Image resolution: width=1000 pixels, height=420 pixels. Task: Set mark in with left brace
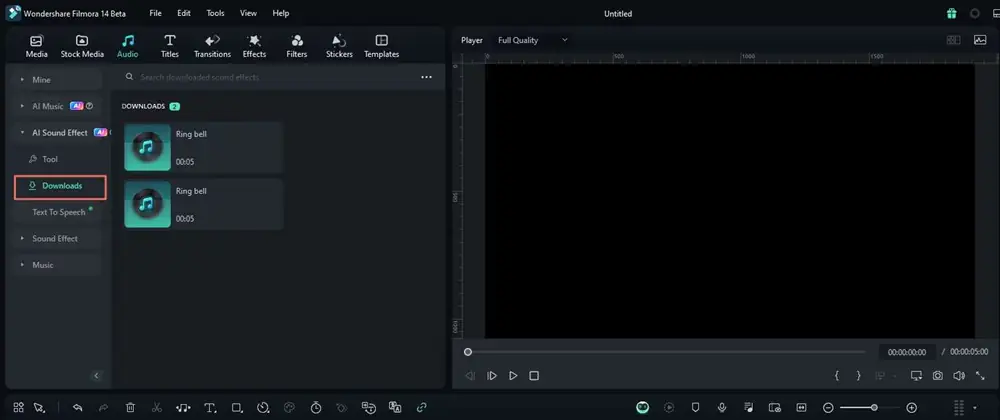[x=837, y=376]
